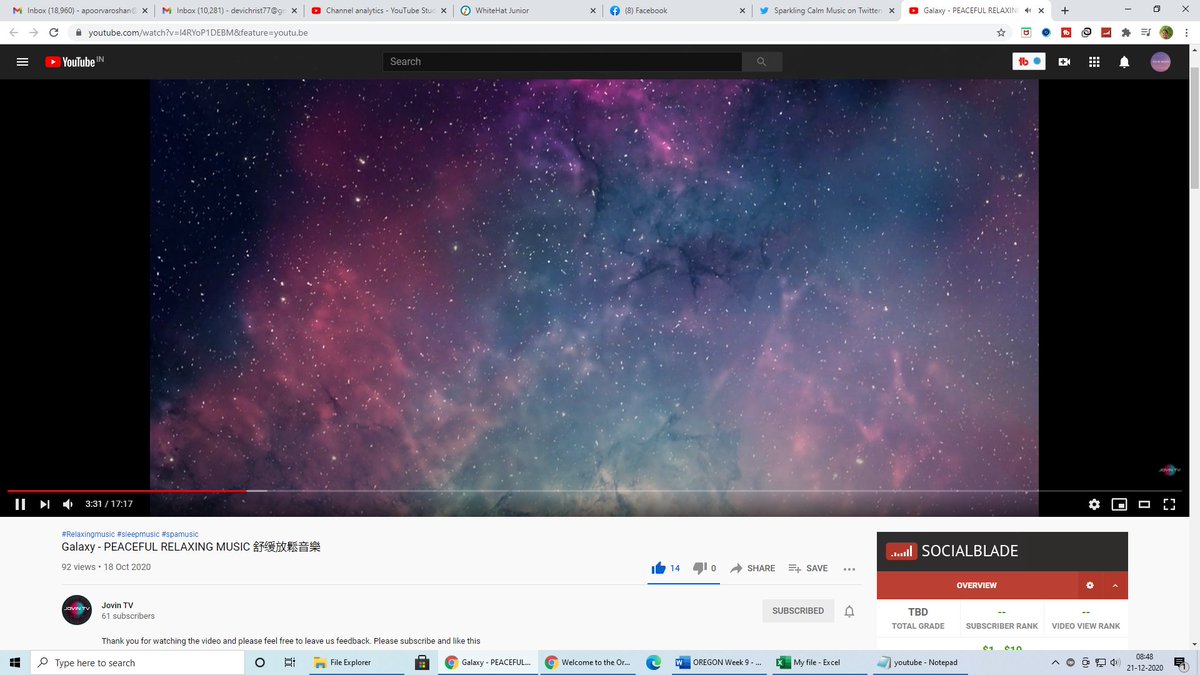Open McAfee WebAdvisor extension
The height and width of the screenshot is (675, 1200).
pos(1026,32)
